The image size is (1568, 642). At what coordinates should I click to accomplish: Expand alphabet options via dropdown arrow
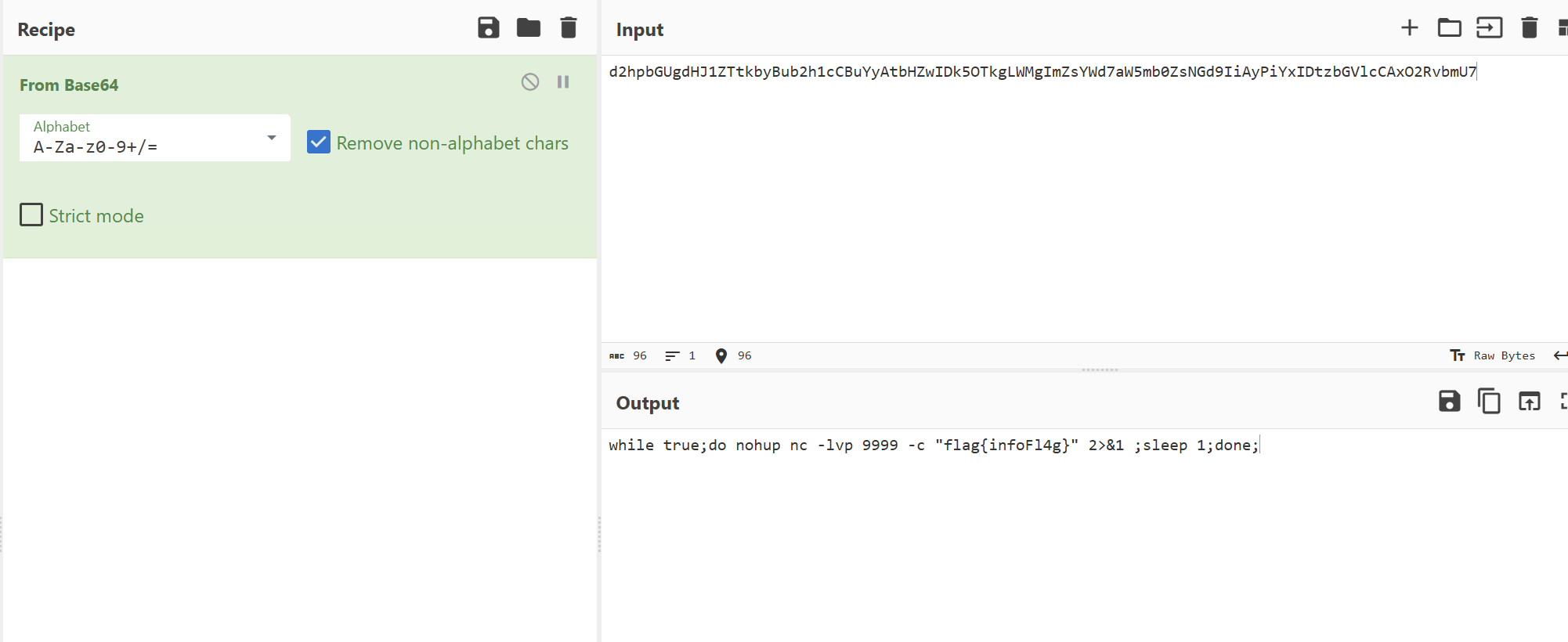click(x=272, y=138)
